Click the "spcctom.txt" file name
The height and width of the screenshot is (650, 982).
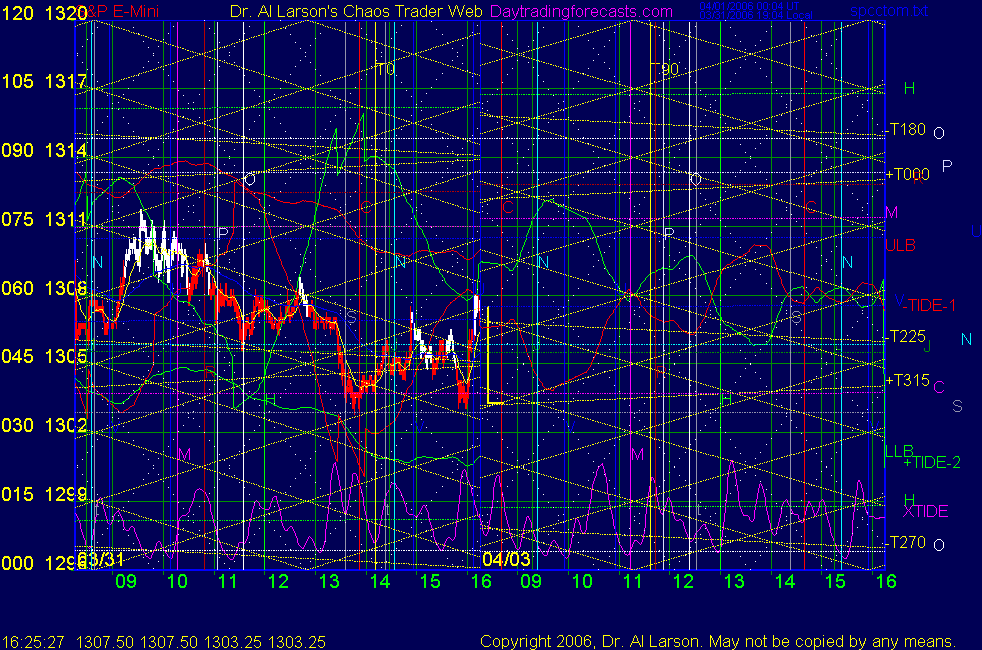(889, 11)
